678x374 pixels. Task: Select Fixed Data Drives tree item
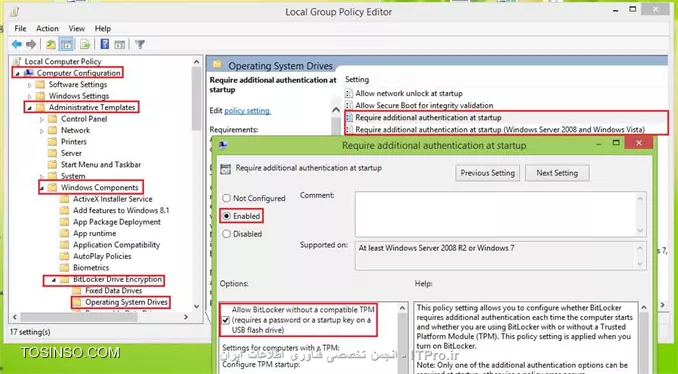(x=114, y=291)
